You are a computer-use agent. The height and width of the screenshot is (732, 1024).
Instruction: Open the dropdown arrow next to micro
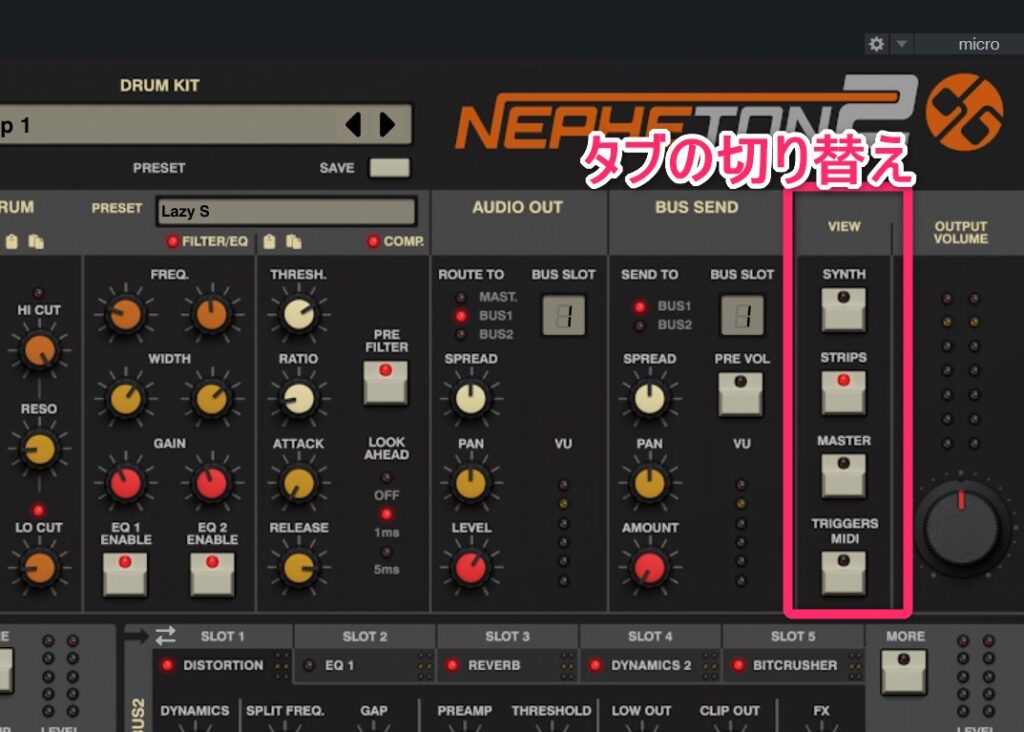901,44
